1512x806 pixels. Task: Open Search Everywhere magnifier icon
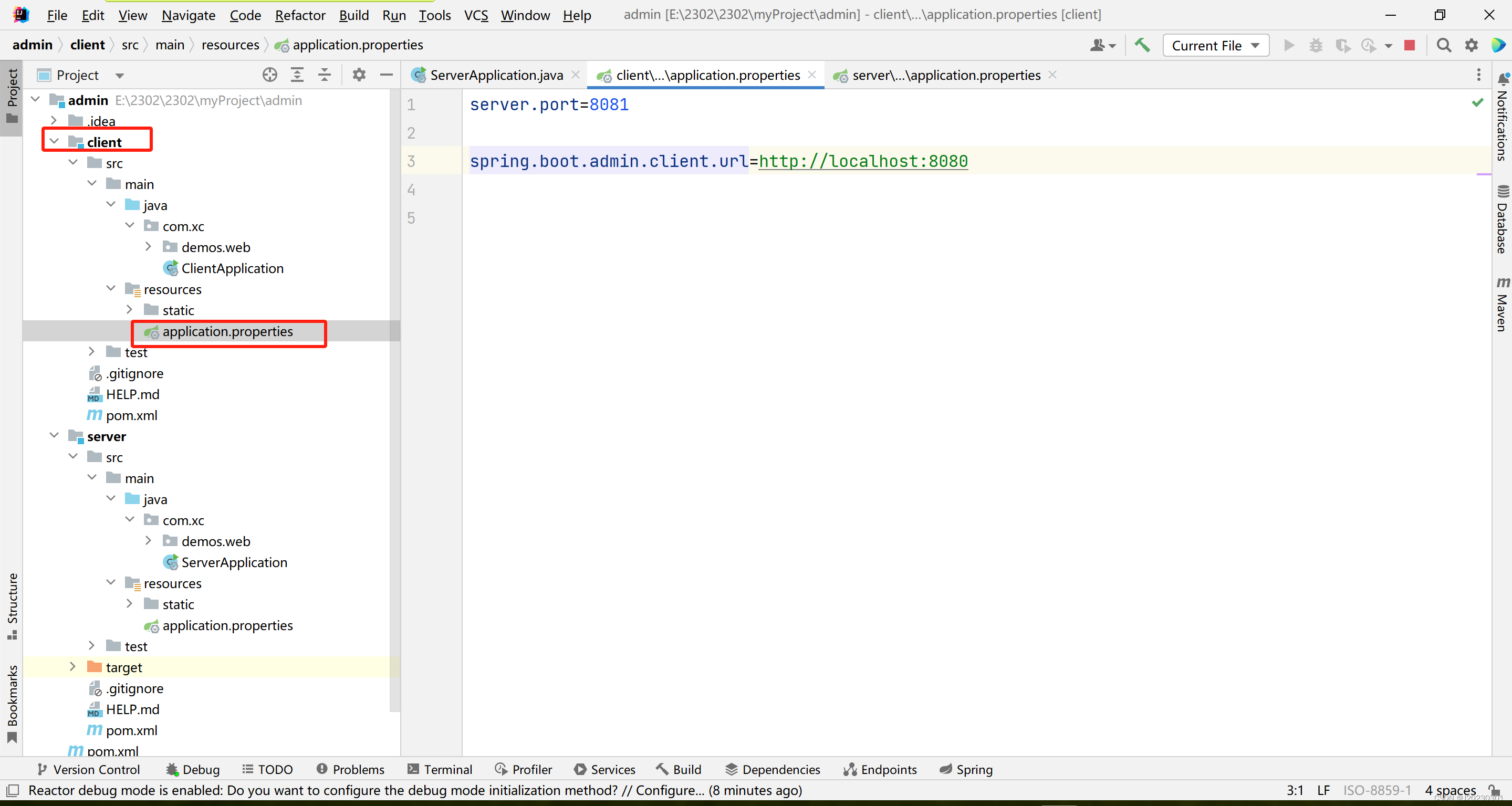pyautogui.click(x=1443, y=45)
